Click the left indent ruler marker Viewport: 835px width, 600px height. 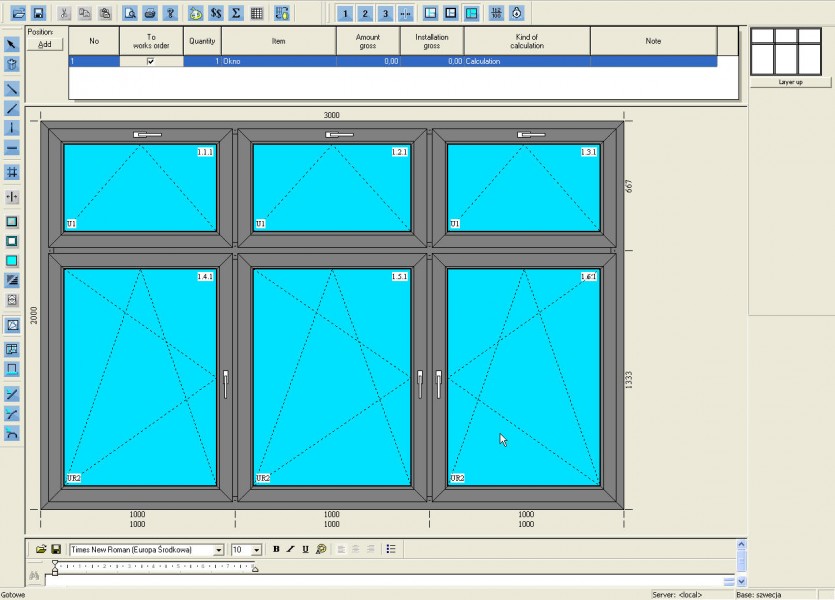tap(55, 571)
